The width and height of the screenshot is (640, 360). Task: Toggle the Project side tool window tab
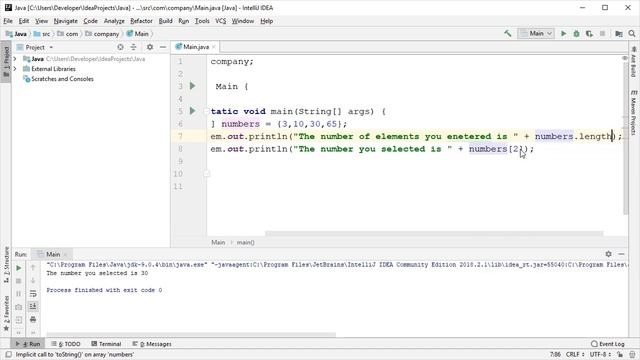coord(6,62)
